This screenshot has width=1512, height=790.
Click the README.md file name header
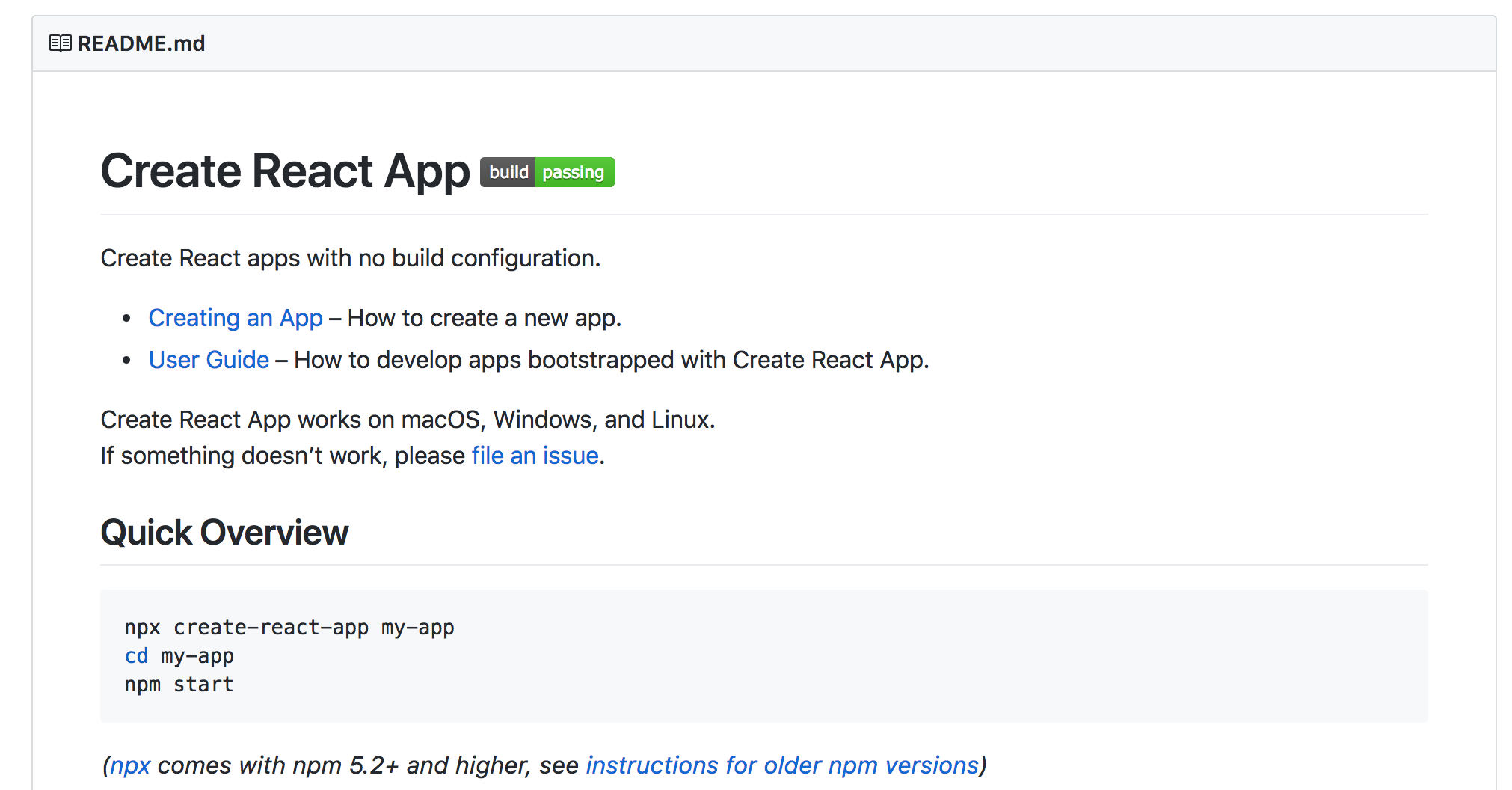[x=141, y=43]
